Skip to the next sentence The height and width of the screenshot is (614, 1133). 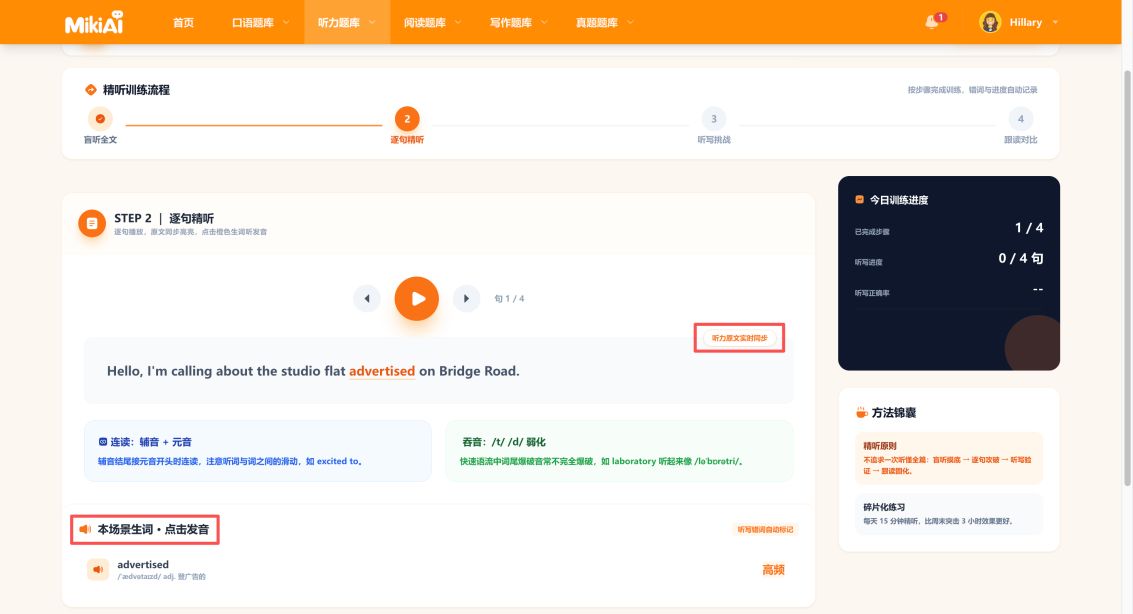click(466, 298)
